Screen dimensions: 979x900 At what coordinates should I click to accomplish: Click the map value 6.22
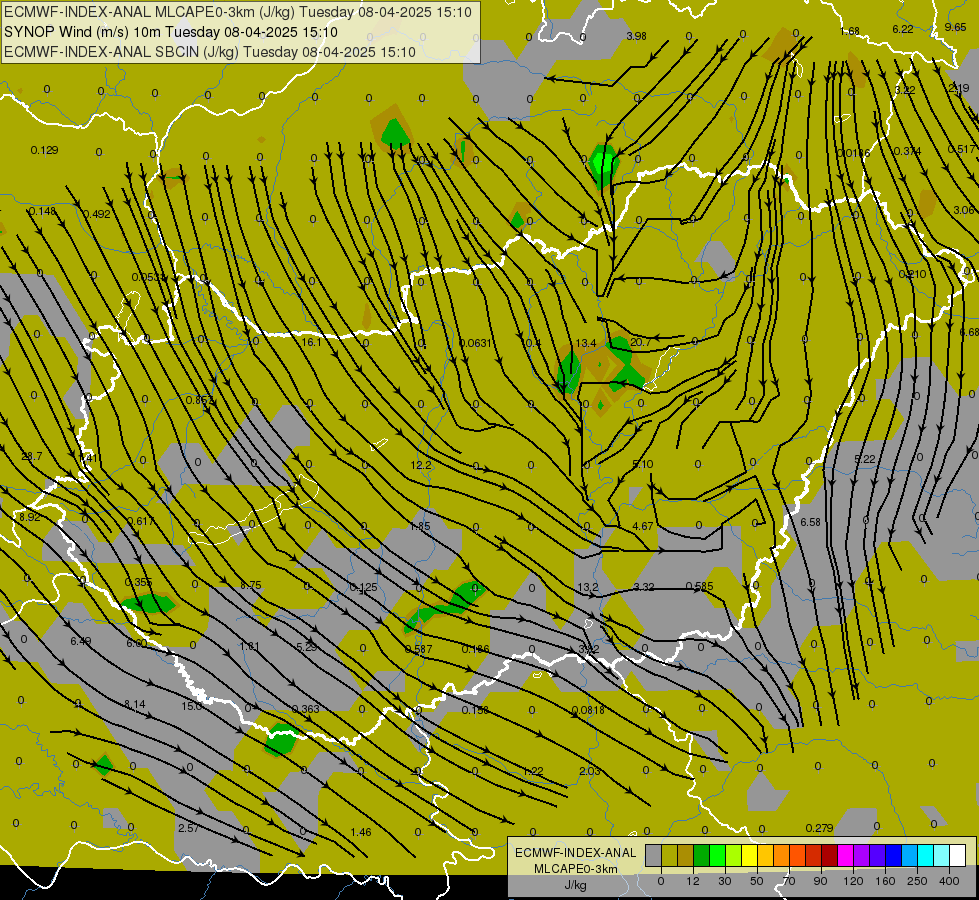tap(903, 29)
